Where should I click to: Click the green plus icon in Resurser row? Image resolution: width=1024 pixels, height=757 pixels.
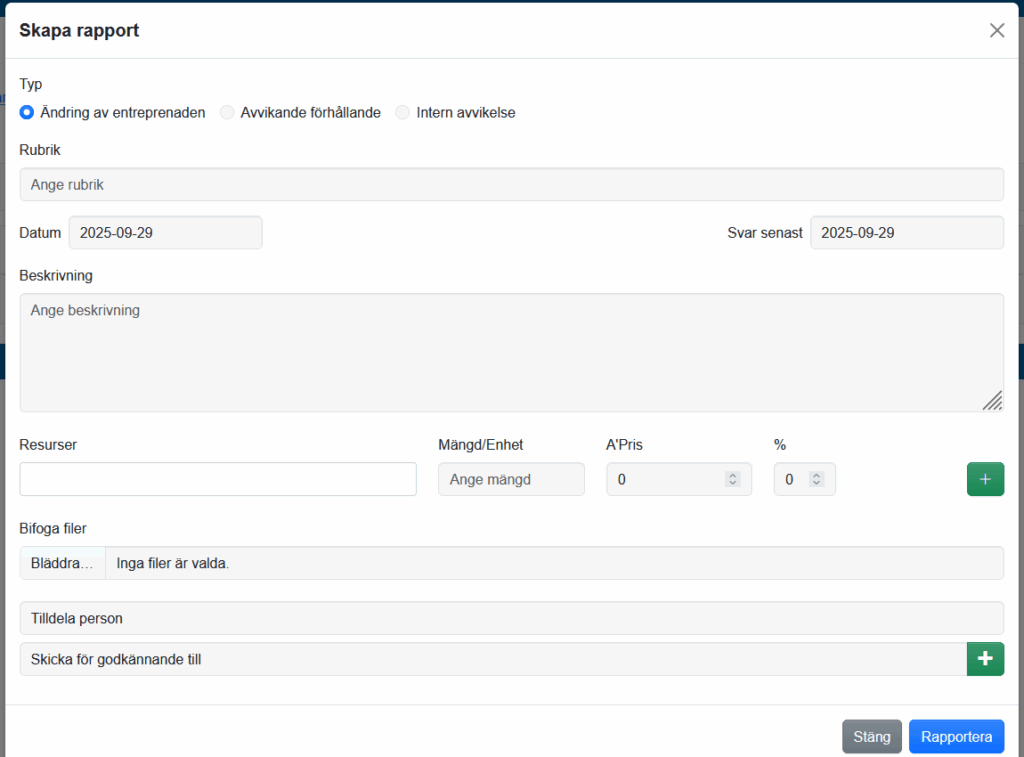point(985,479)
